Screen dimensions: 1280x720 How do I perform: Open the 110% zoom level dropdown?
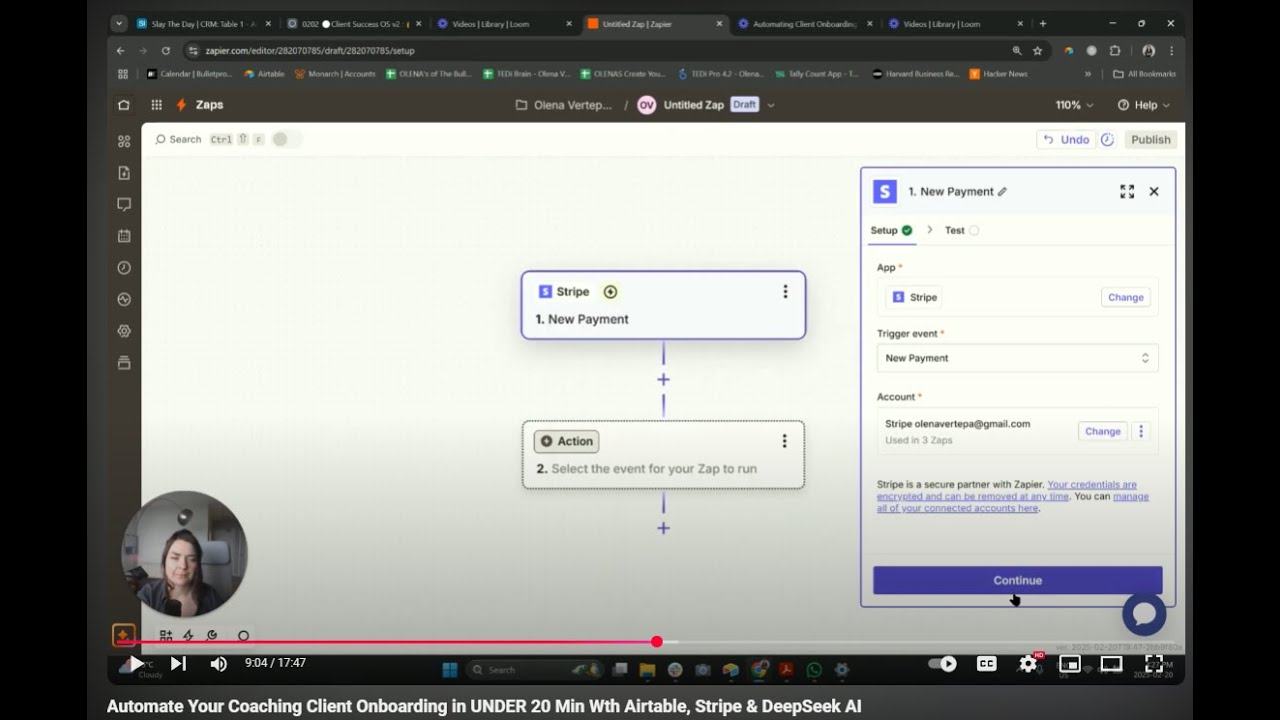[1075, 105]
